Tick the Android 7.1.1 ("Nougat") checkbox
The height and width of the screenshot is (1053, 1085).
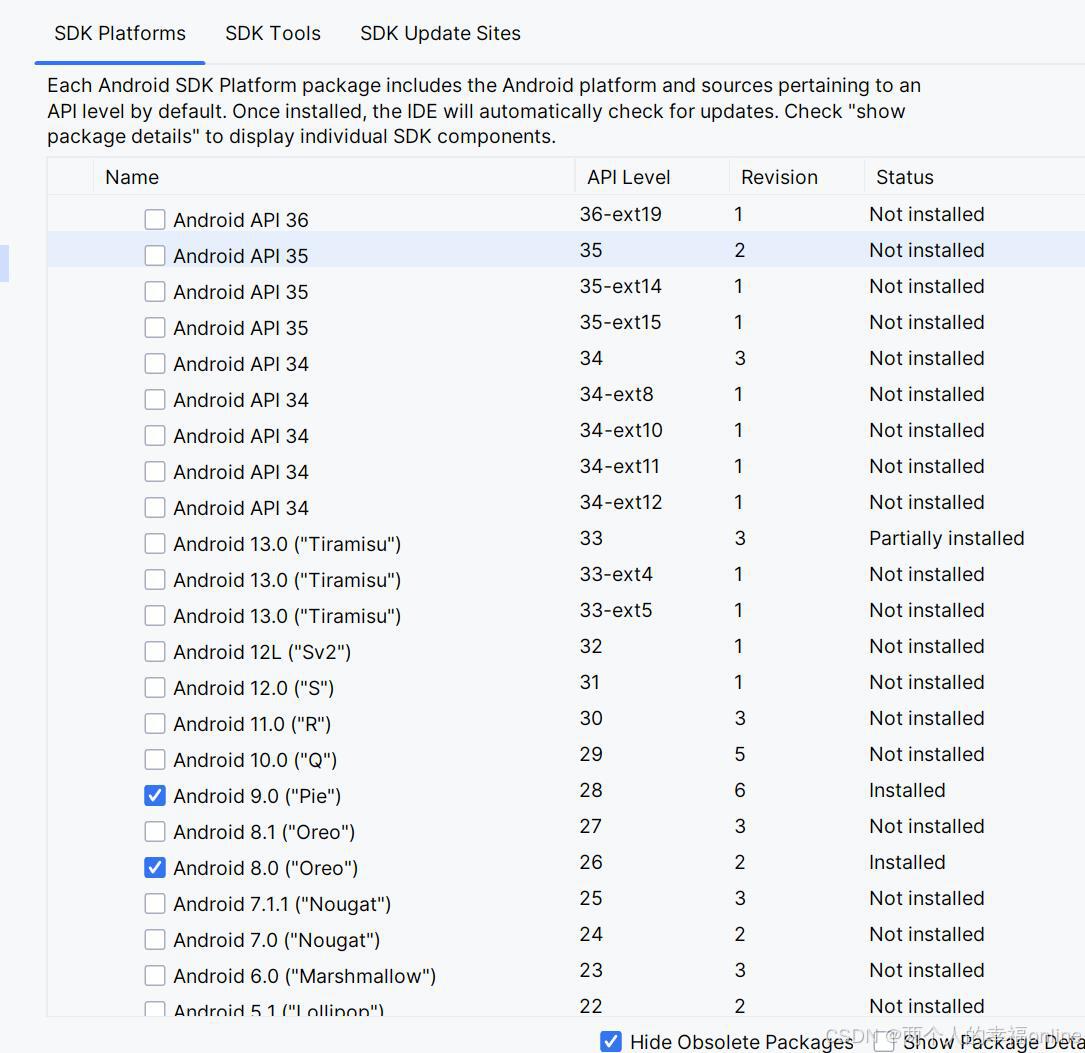tap(155, 903)
